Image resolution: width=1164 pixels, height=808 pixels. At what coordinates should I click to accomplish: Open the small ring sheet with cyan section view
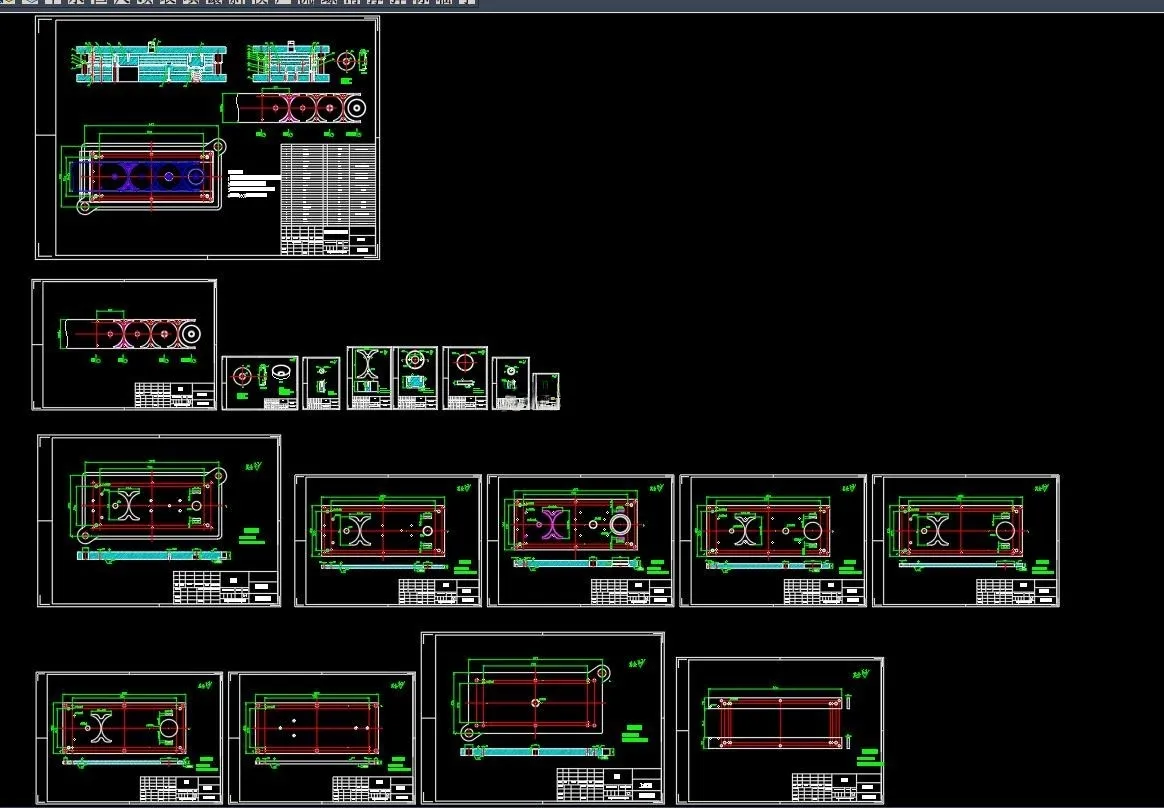coord(416,377)
